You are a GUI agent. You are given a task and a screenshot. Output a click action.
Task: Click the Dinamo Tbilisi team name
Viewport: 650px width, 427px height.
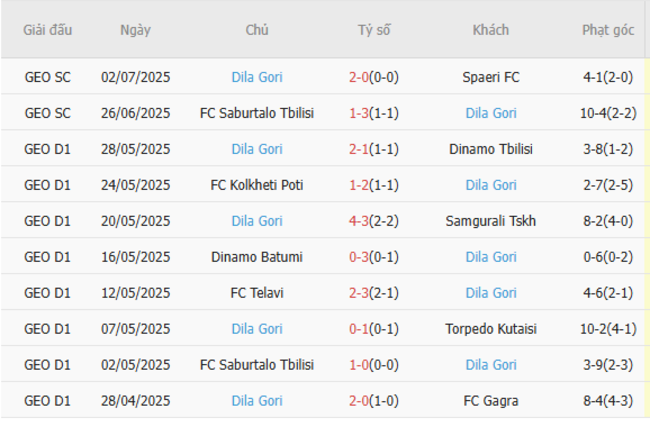click(491, 149)
